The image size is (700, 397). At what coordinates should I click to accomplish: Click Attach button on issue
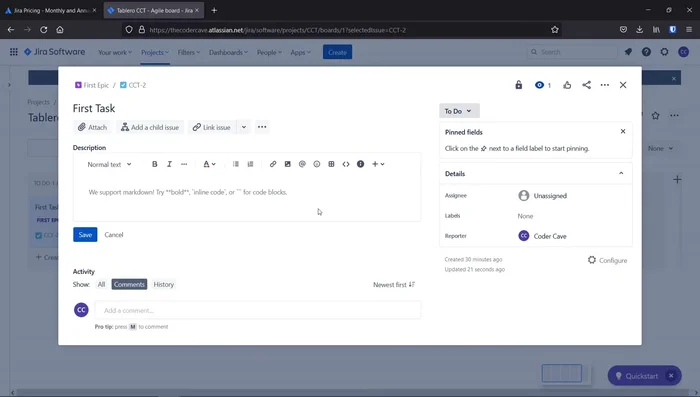[x=92, y=127]
